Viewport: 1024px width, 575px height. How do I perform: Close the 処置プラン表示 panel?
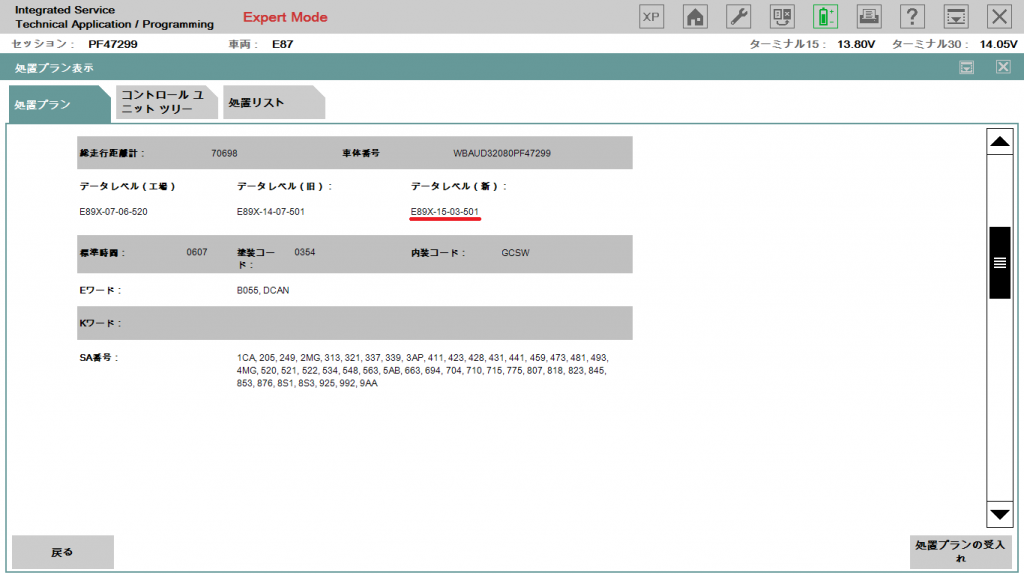pyautogui.click(x=1003, y=67)
